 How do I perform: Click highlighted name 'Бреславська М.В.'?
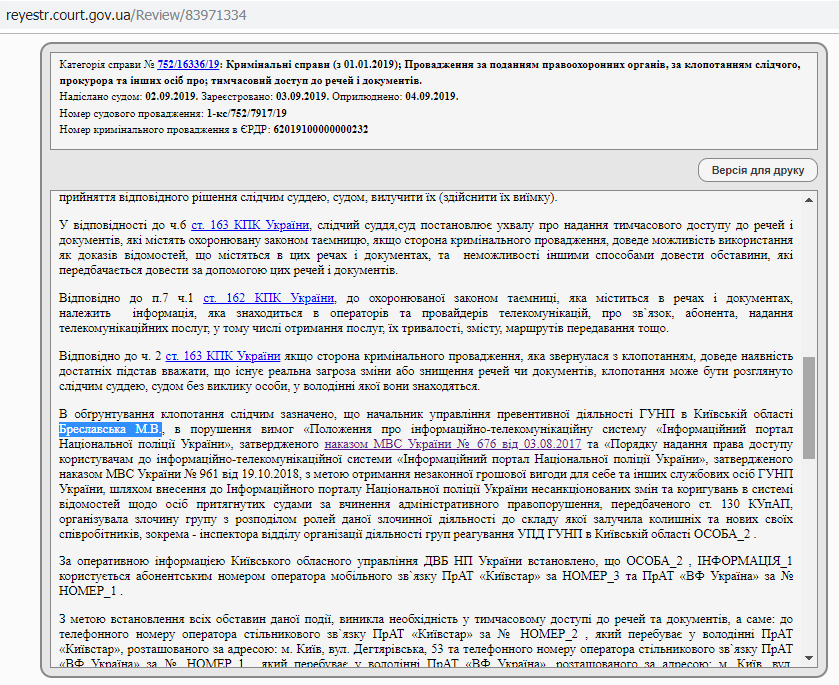pyautogui.click(x=110, y=428)
